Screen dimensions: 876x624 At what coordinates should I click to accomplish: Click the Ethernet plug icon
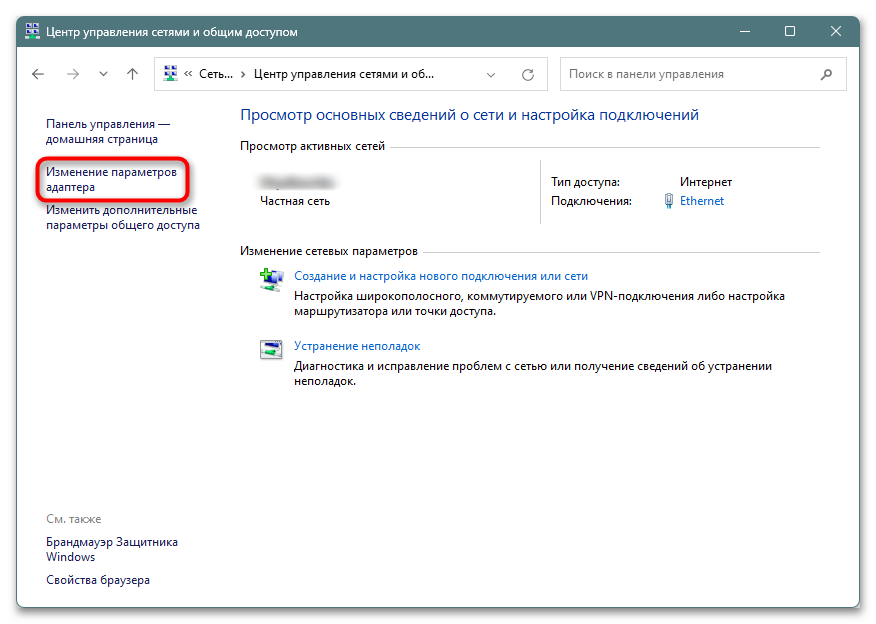point(669,201)
